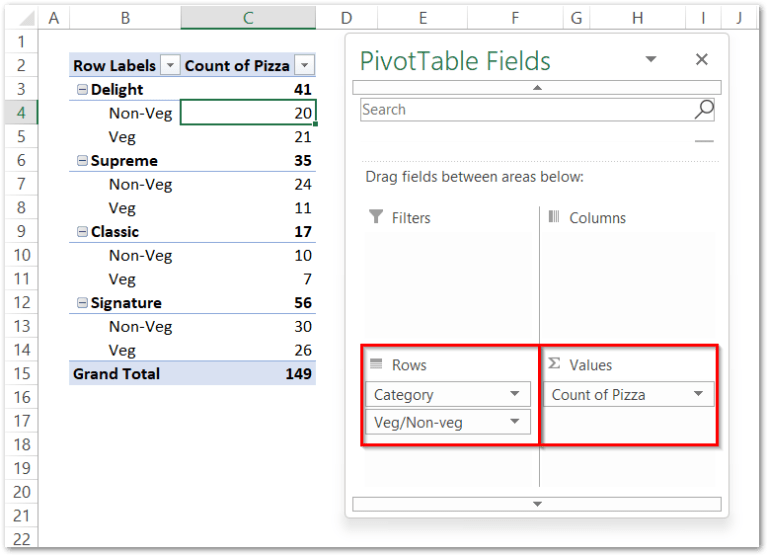768x556 pixels.
Task: Select column E header
Action: pyautogui.click(x=423, y=18)
